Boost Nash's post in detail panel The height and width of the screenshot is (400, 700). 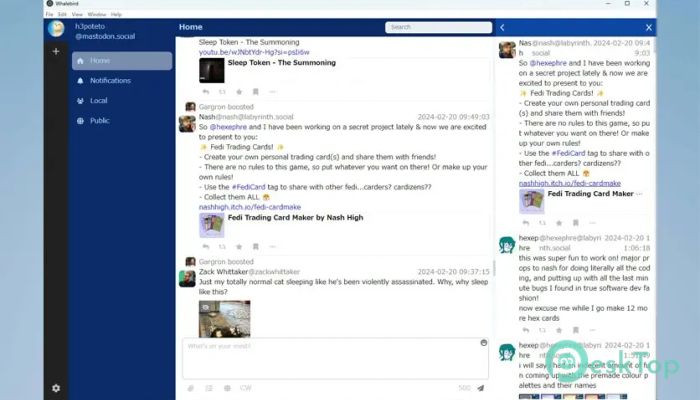point(542,223)
